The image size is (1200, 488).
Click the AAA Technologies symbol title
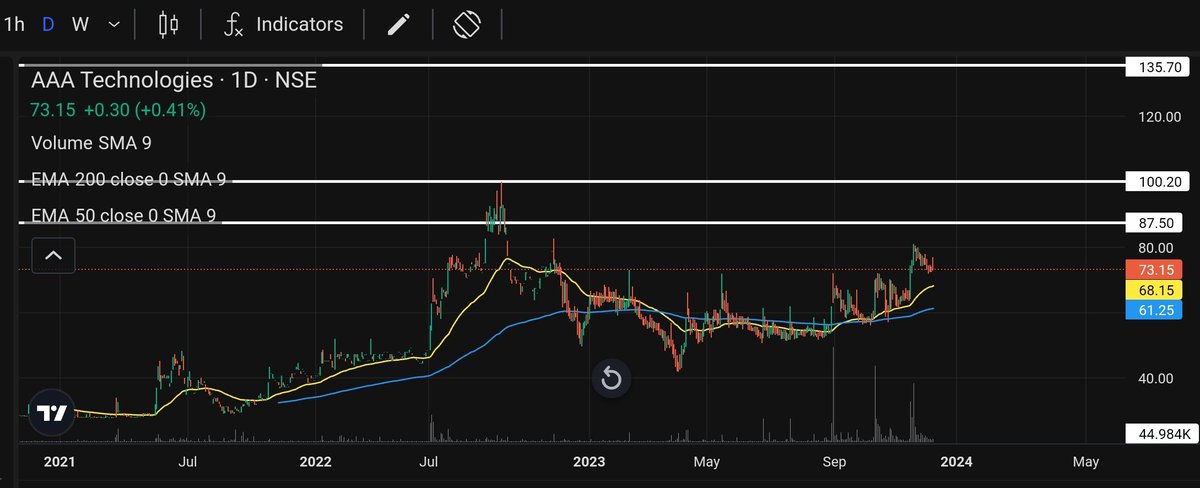tap(174, 81)
